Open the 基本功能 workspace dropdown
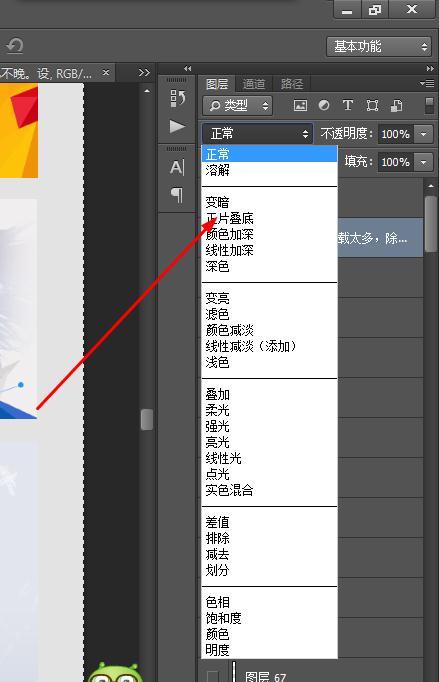 [379, 47]
